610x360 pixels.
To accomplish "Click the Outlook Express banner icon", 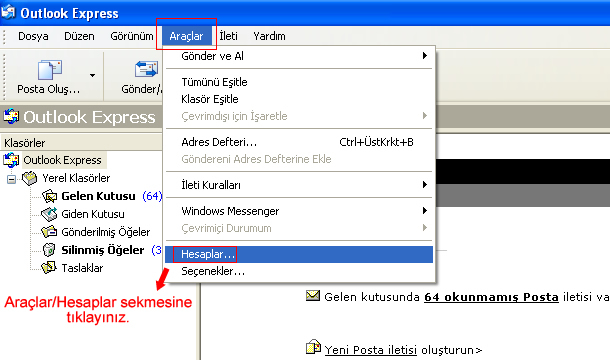I will pos(11,116).
